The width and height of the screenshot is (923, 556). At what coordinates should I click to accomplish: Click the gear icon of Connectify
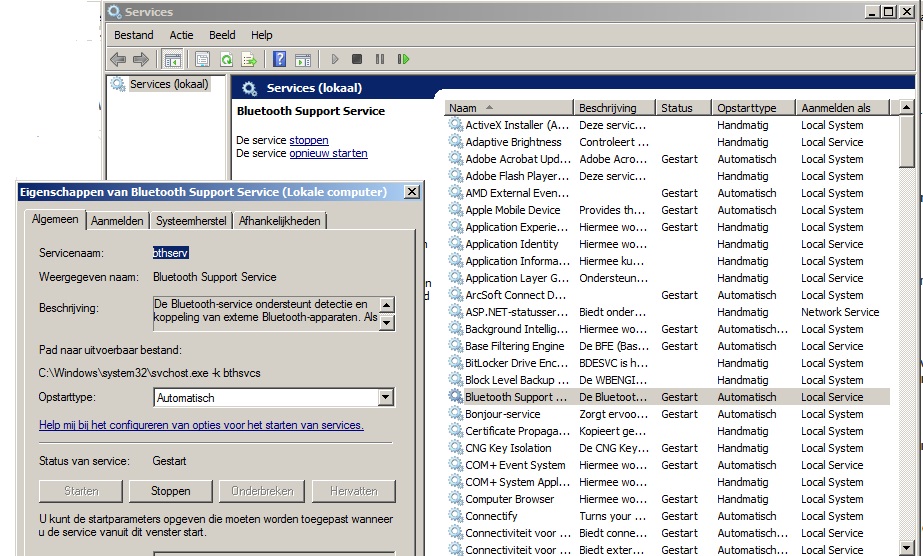click(456, 515)
